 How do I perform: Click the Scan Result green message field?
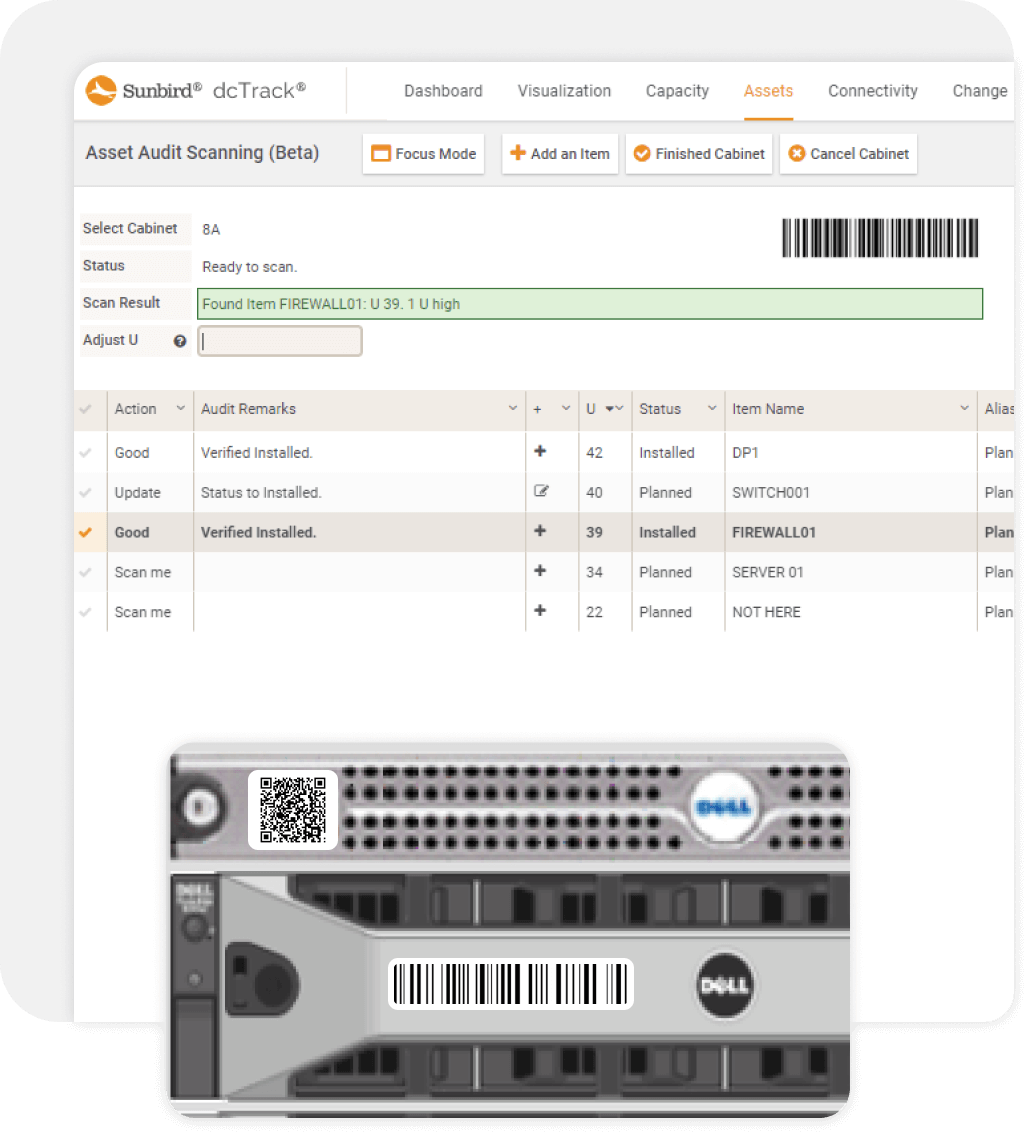[x=590, y=304]
